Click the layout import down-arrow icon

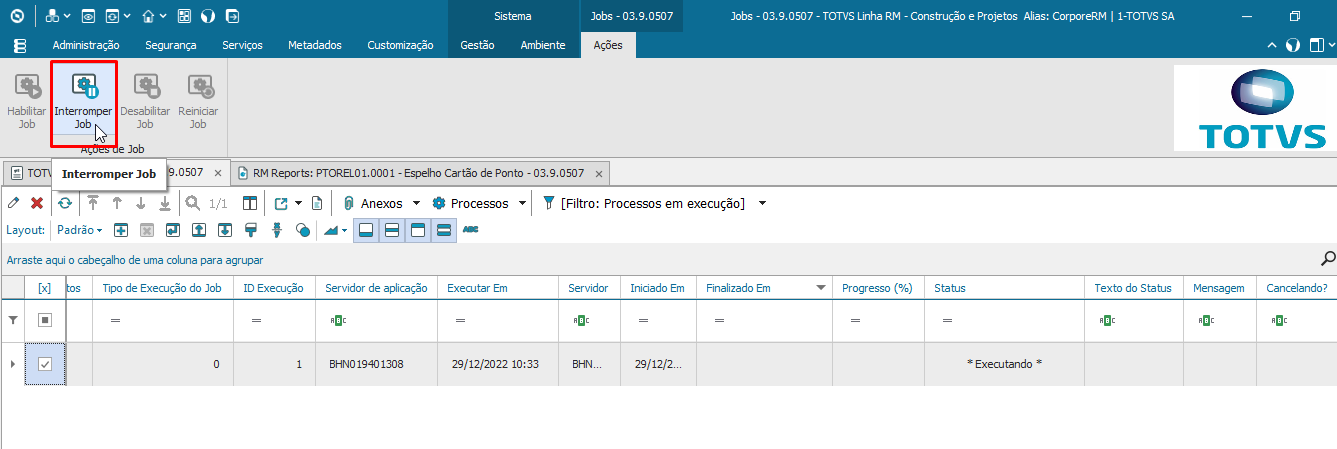pos(225,230)
